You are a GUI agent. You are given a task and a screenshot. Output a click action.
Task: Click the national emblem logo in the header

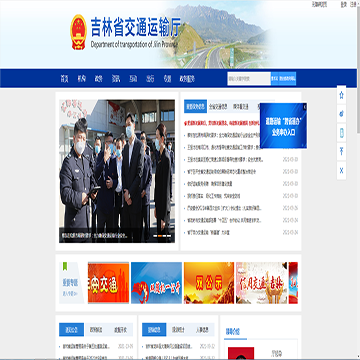(78, 32)
